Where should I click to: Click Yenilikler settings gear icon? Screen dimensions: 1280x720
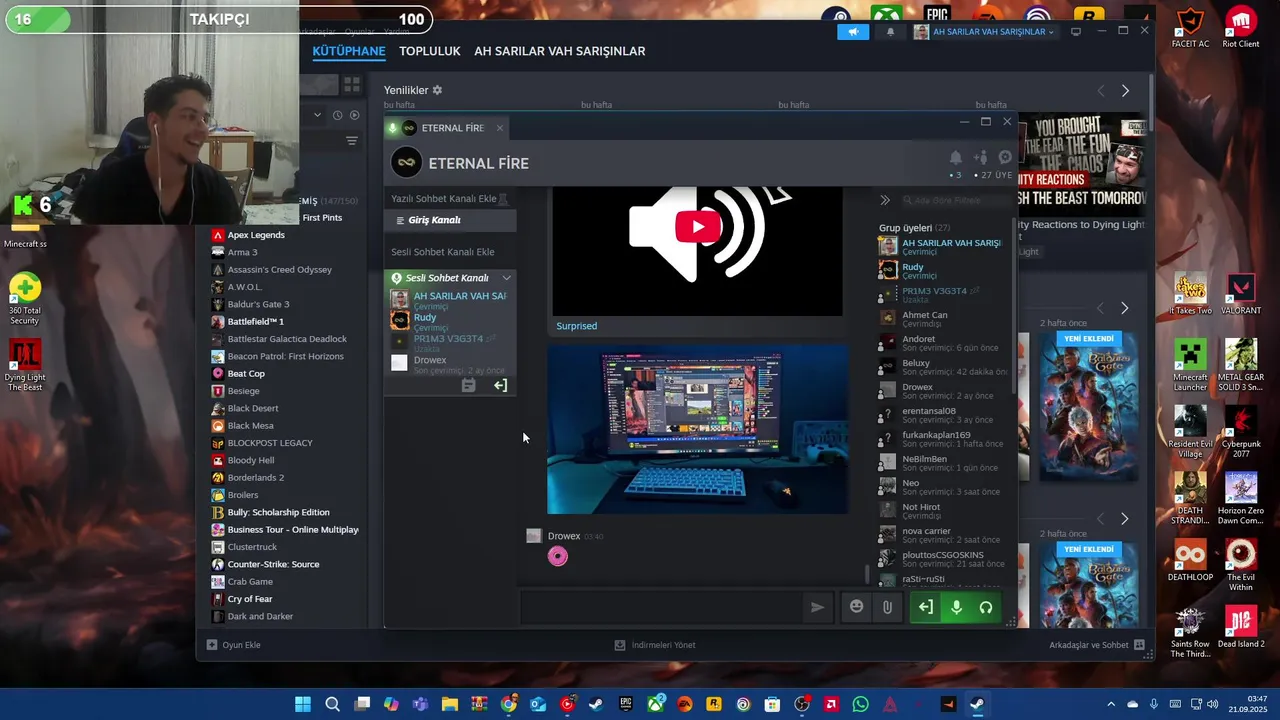[x=437, y=90]
